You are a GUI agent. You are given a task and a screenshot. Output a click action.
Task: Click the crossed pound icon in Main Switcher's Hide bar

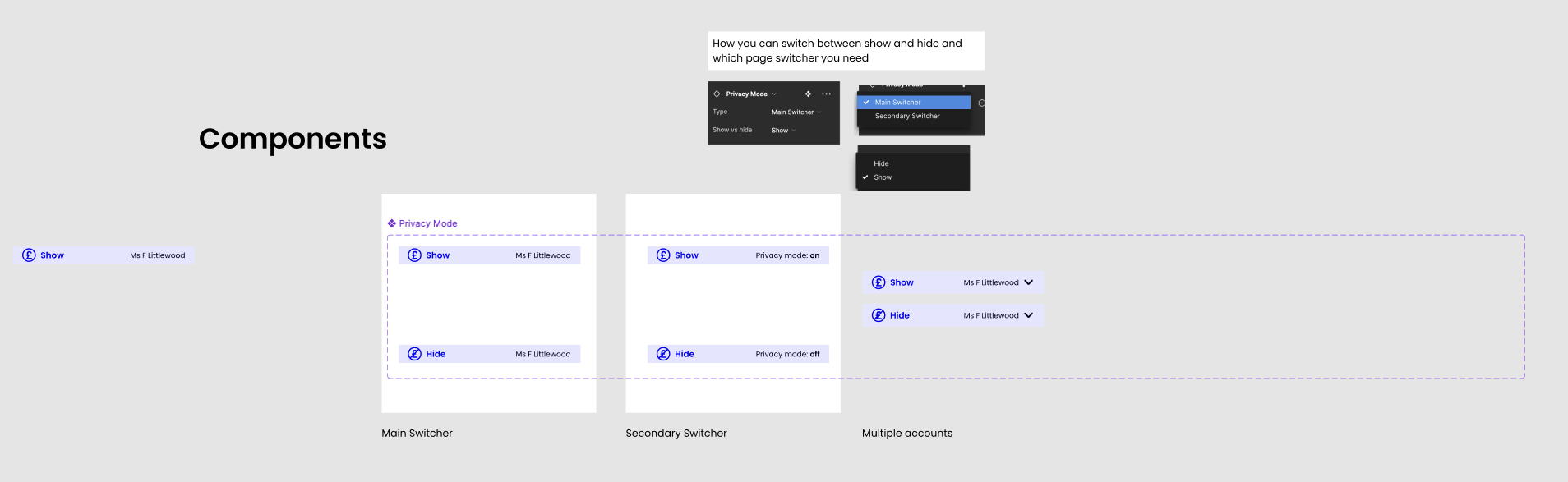click(414, 354)
